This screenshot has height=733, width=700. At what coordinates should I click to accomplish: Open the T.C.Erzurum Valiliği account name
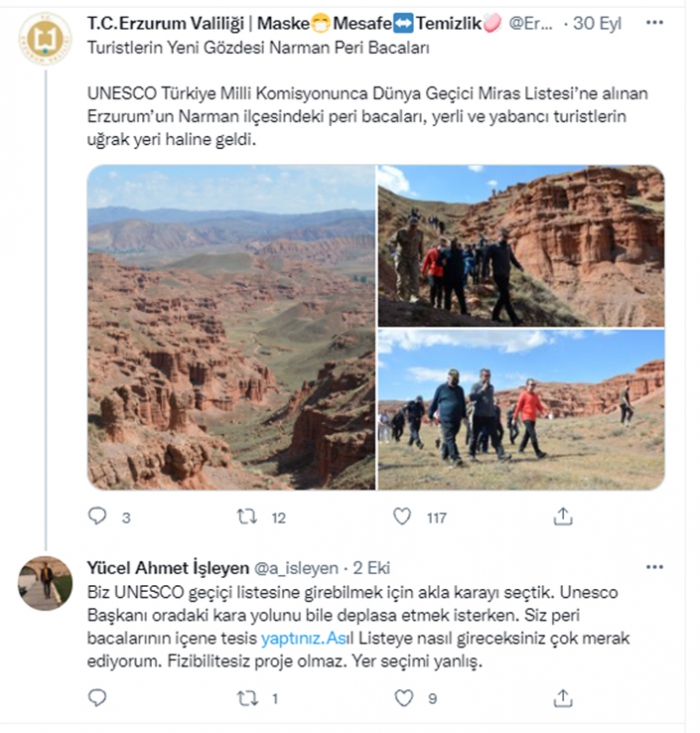point(166,23)
